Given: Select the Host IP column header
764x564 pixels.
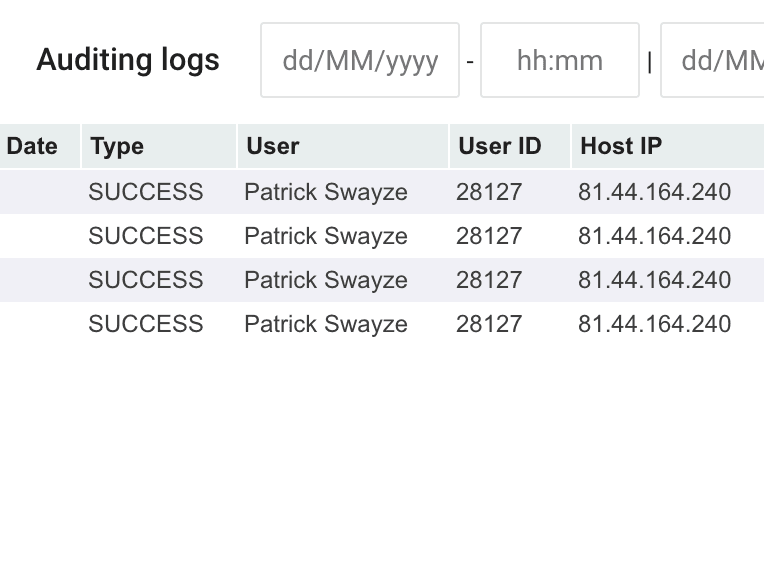Looking at the screenshot, I should [x=621, y=146].
